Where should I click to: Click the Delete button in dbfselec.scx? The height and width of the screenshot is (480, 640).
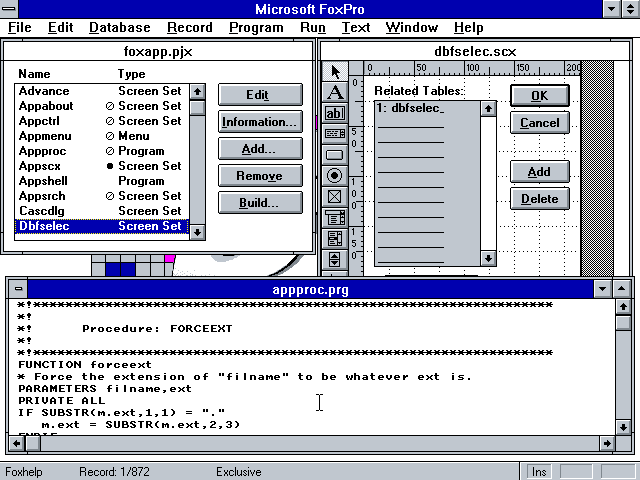[540, 199]
